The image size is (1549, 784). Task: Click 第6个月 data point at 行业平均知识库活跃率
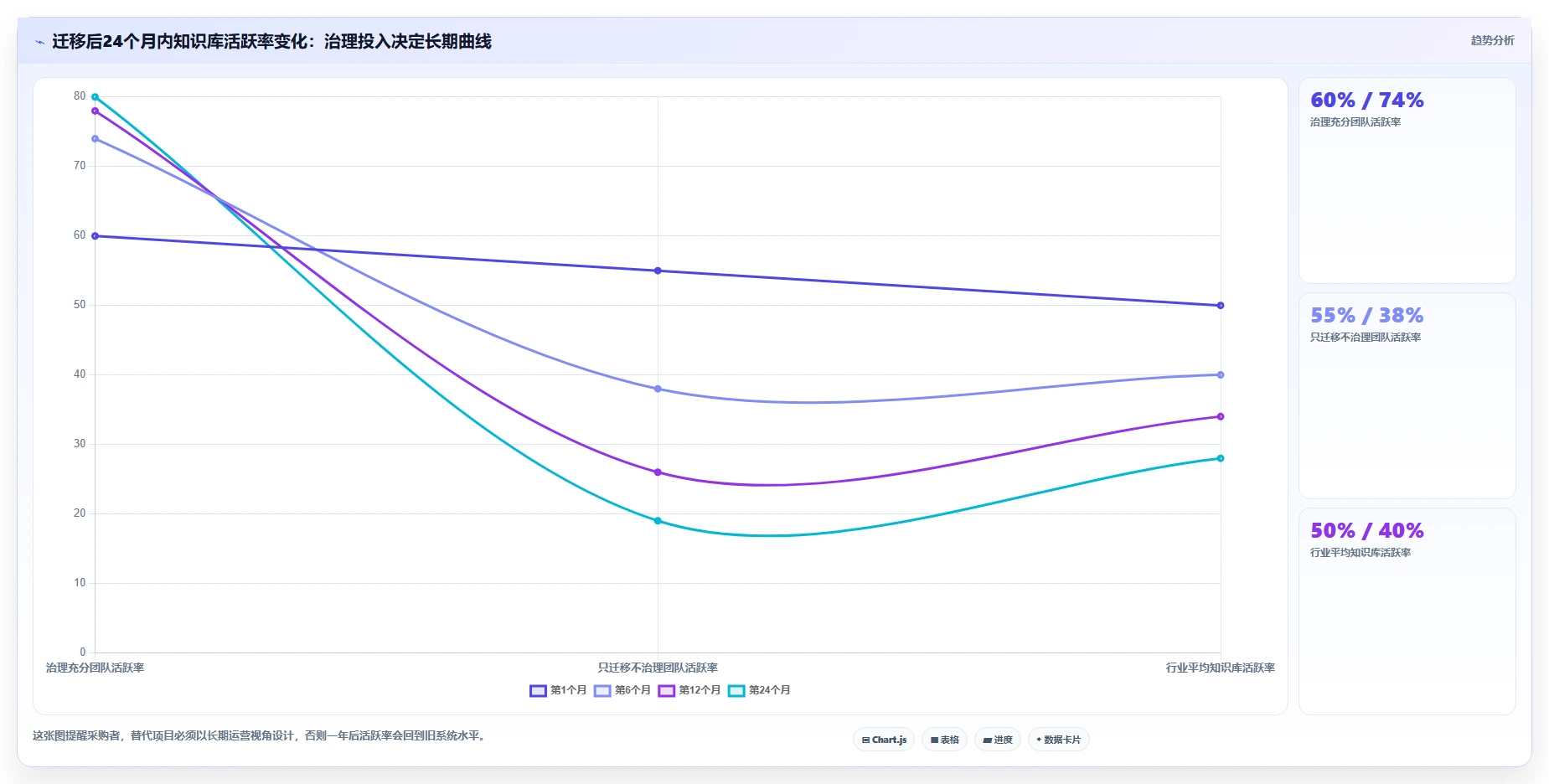[1221, 375]
